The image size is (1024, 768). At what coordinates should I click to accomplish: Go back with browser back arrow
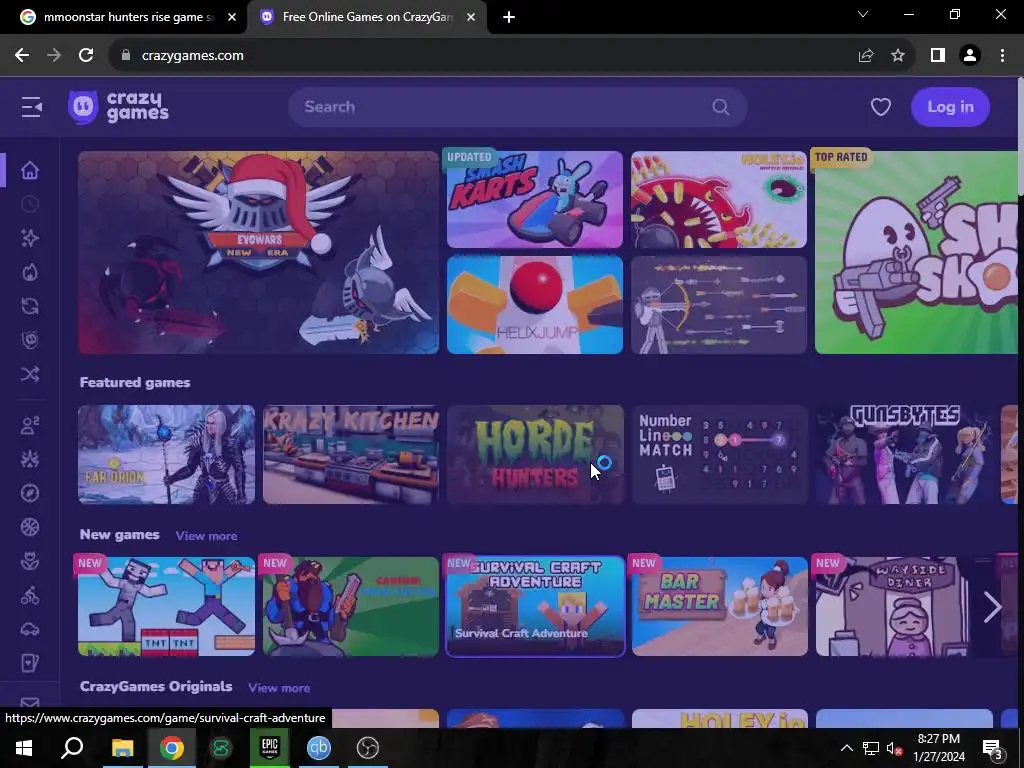(22, 56)
